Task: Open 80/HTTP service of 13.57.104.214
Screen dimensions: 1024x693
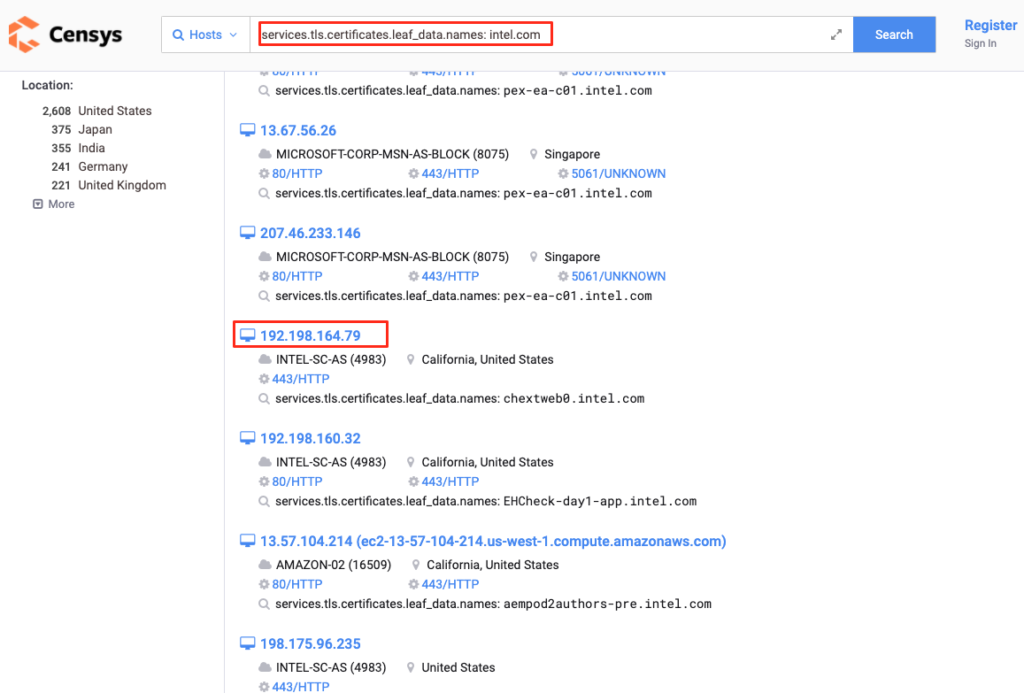Action: pos(297,584)
